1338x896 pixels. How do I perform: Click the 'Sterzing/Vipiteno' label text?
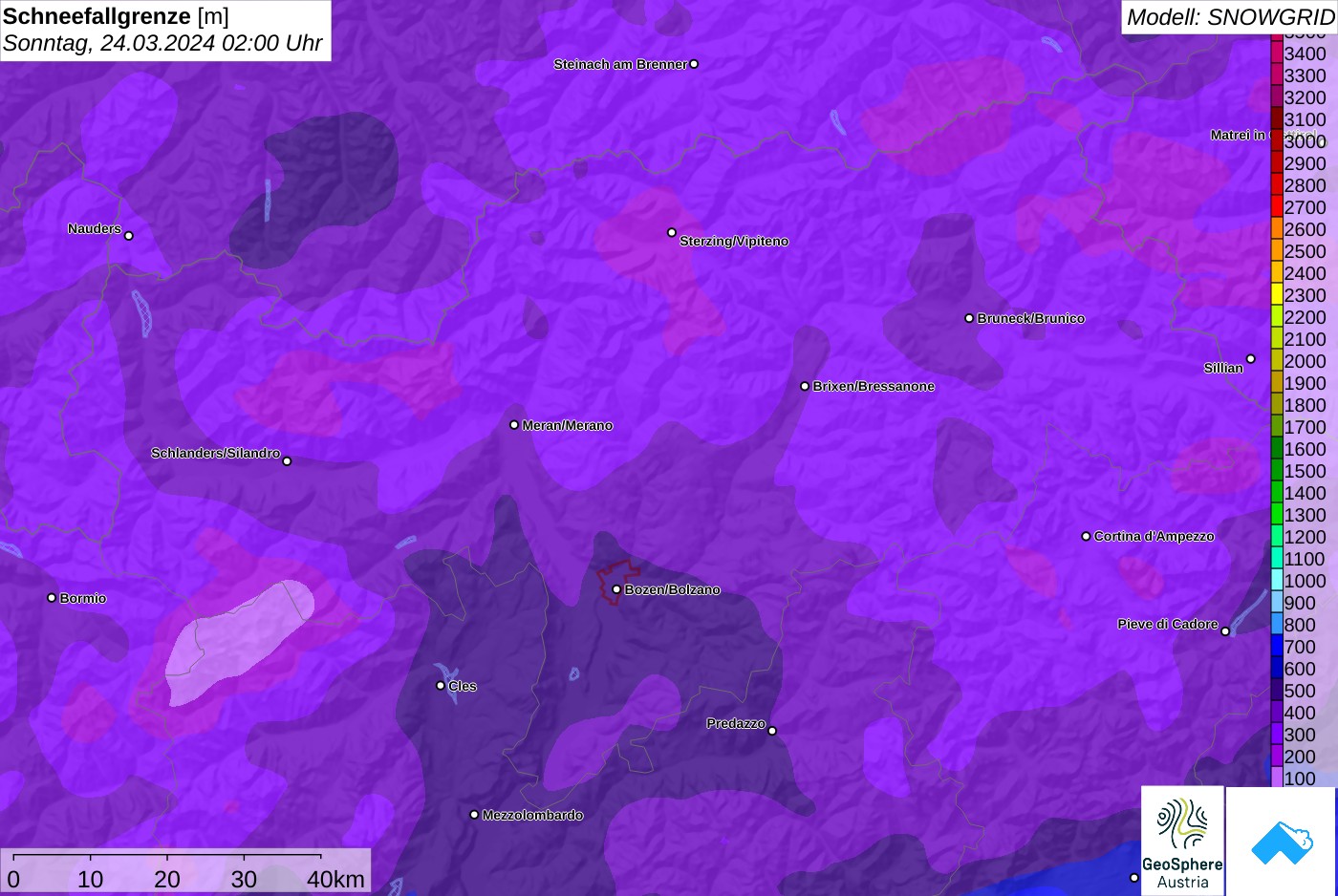point(734,241)
